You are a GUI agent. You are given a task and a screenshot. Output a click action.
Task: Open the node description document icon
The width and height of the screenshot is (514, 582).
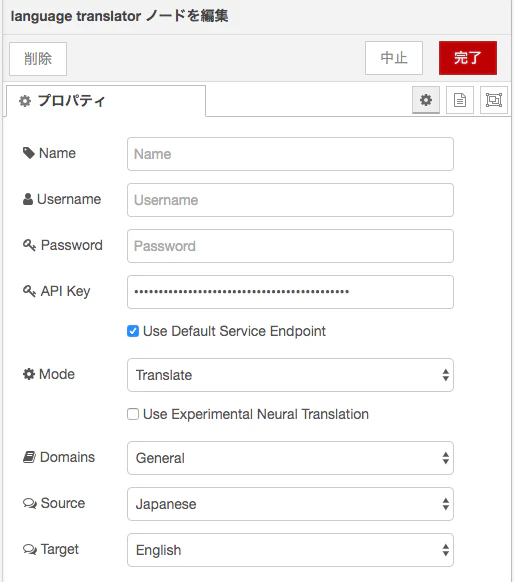point(460,100)
